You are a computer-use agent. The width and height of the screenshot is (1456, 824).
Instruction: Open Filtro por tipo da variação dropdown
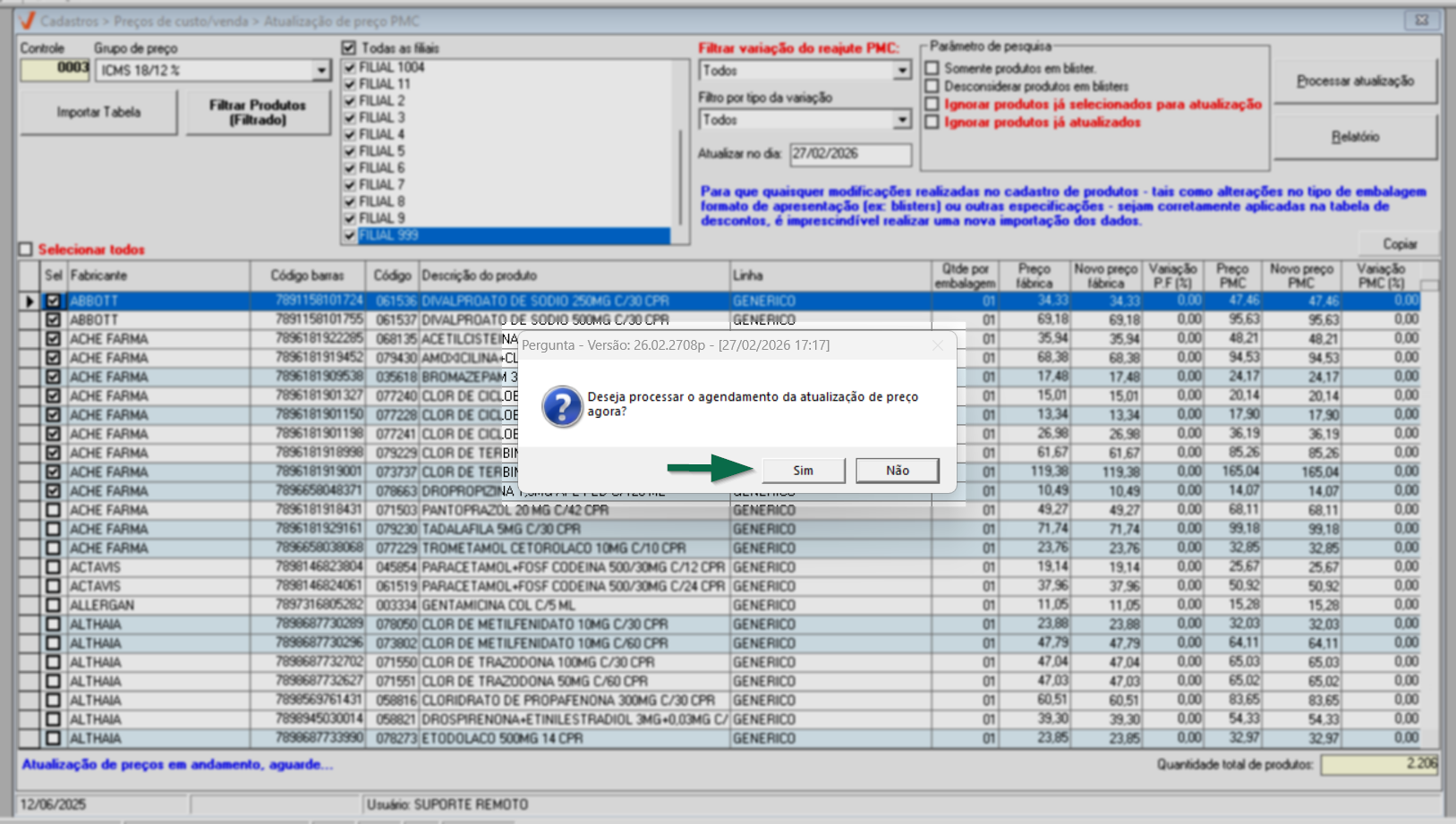[x=901, y=120]
